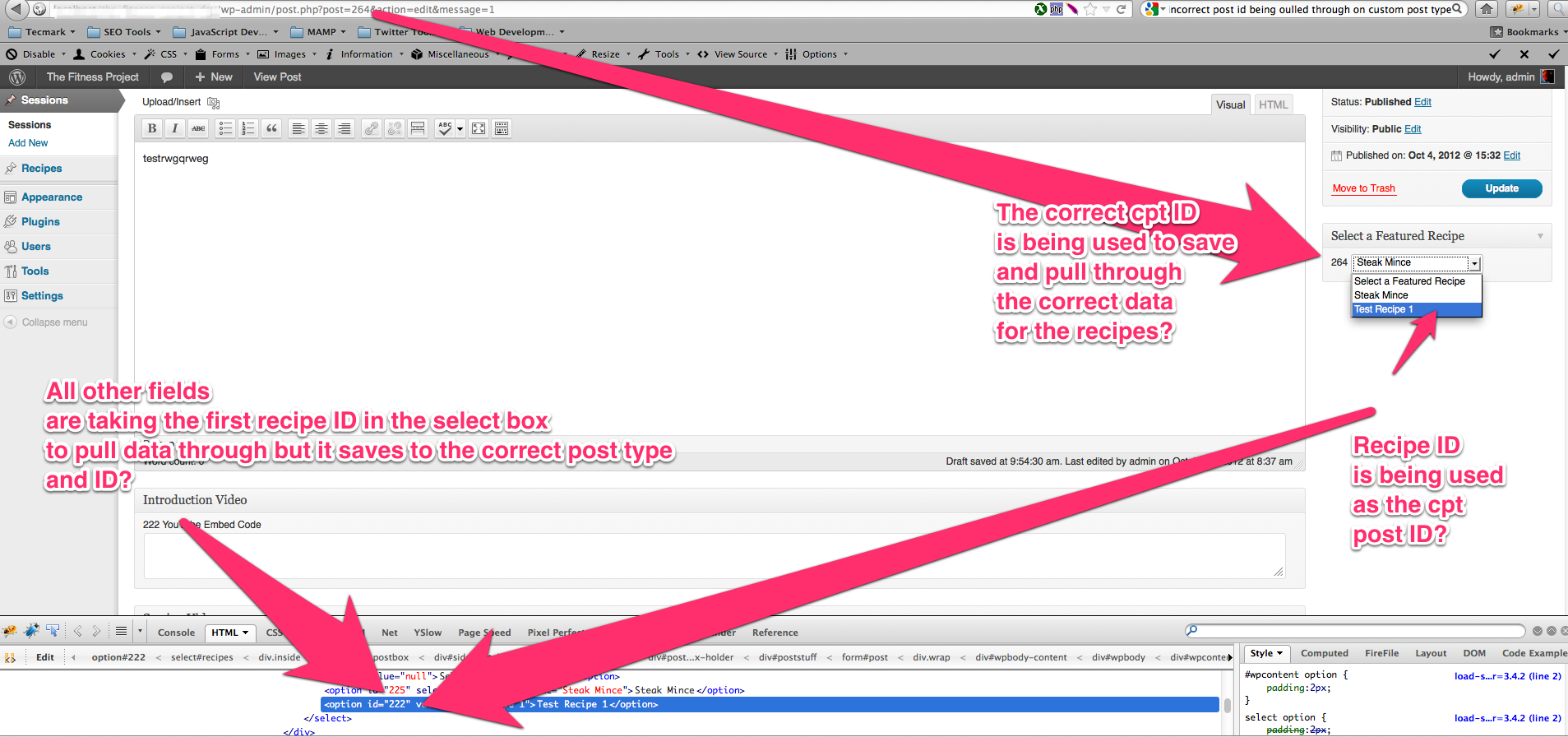
Task: Align text right in the editor
Action: click(345, 128)
